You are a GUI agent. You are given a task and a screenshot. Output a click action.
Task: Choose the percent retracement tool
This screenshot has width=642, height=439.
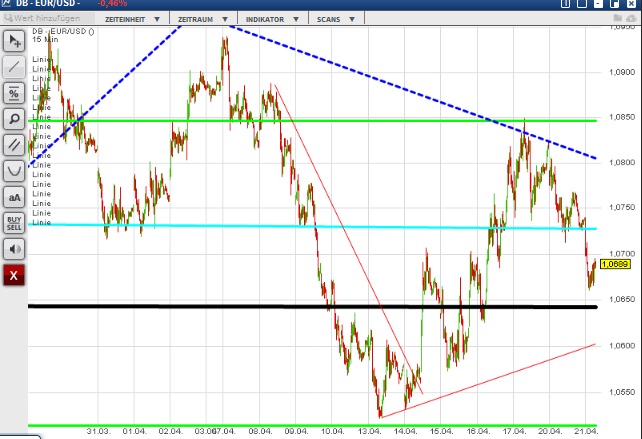point(14,93)
